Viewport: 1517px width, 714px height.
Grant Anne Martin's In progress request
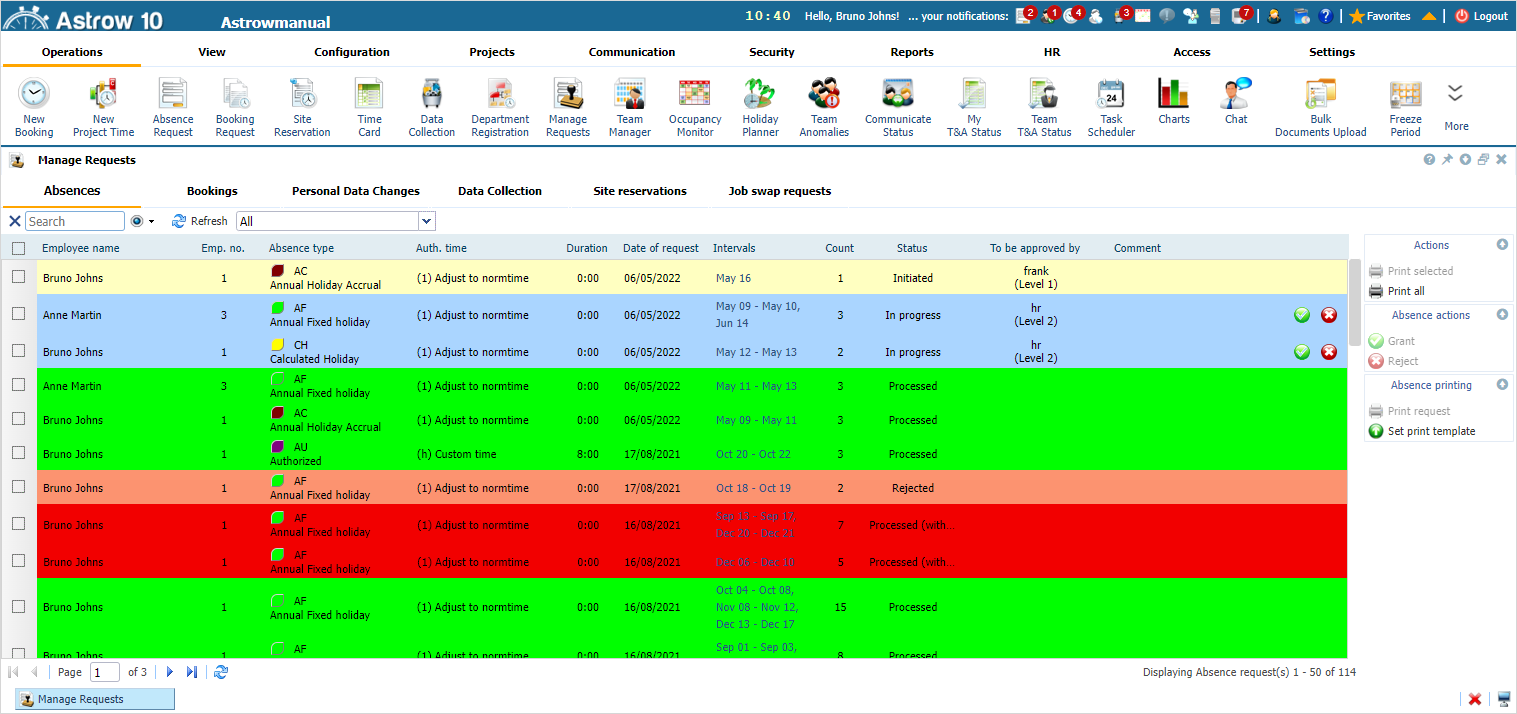(x=1301, y=314)
